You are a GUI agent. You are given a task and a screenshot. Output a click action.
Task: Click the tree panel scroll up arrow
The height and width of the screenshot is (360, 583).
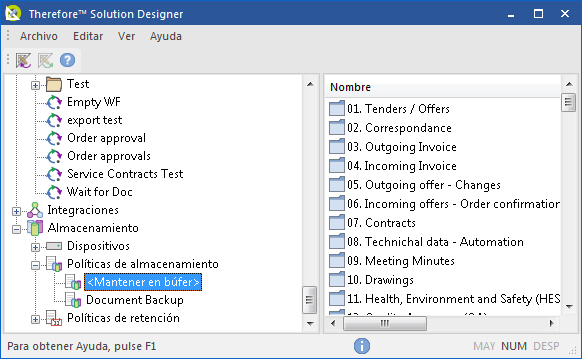pyautogui.click(x=310, y=84)
